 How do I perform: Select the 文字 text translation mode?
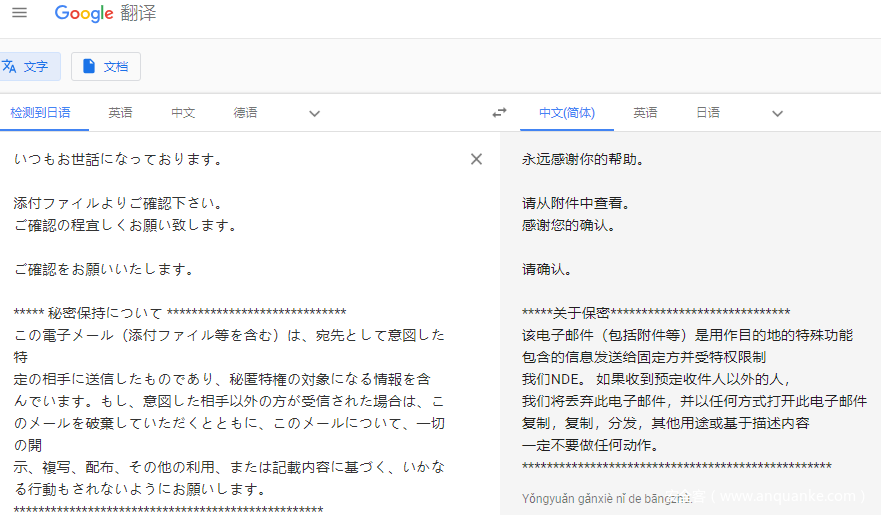(x=28, y=66)
